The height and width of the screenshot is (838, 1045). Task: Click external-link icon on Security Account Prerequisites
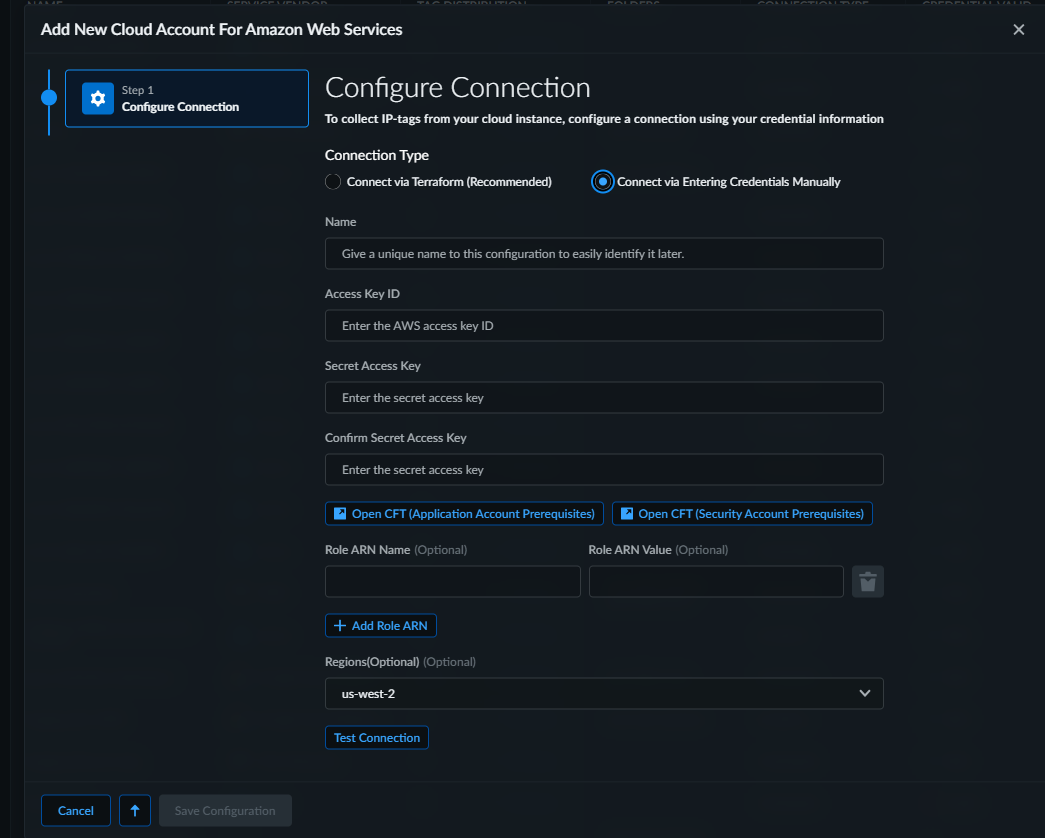627,514
